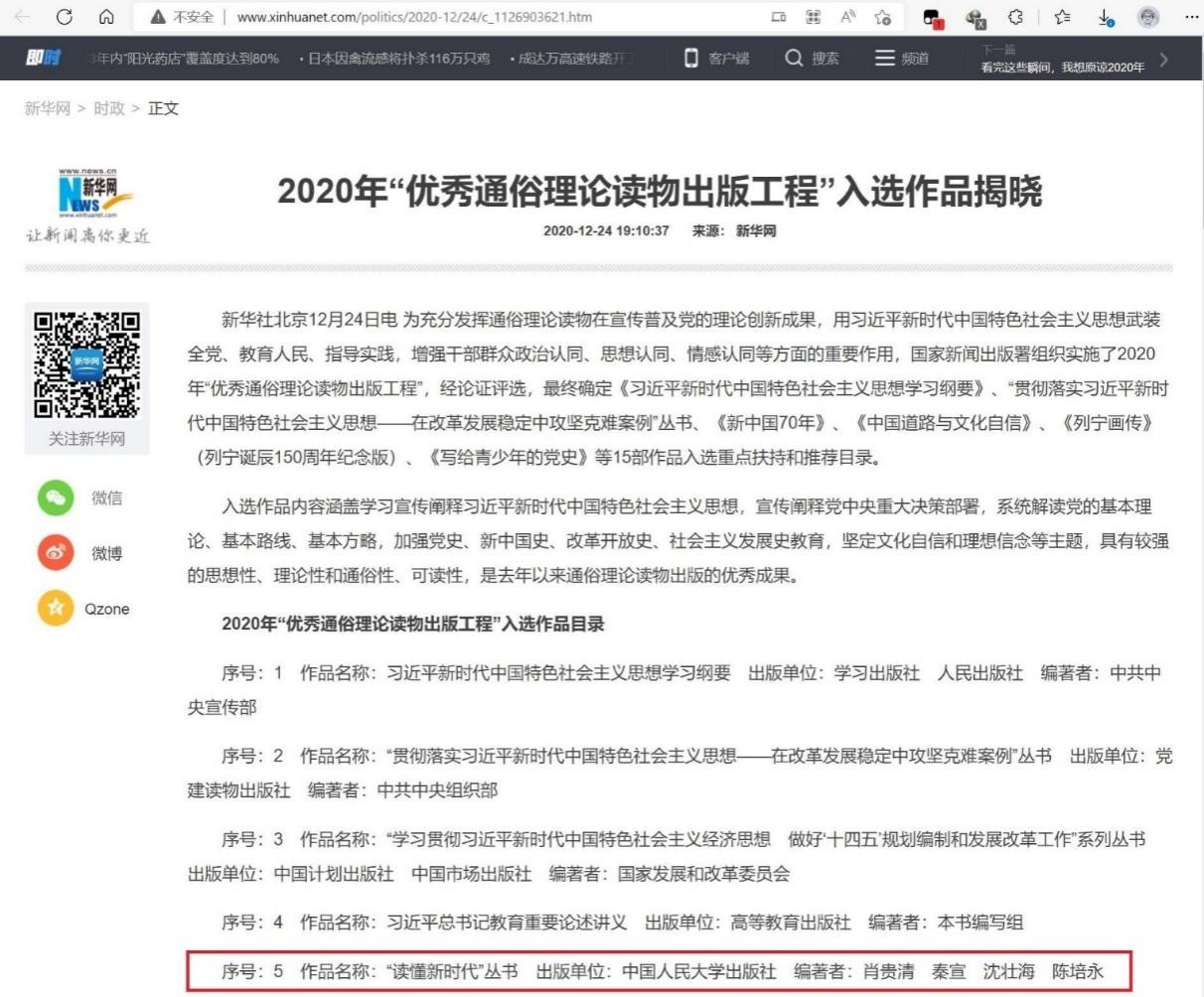Viewport: 1204px width, 997px height.
Task: Click the Qzone share label text
Action: 107,609
